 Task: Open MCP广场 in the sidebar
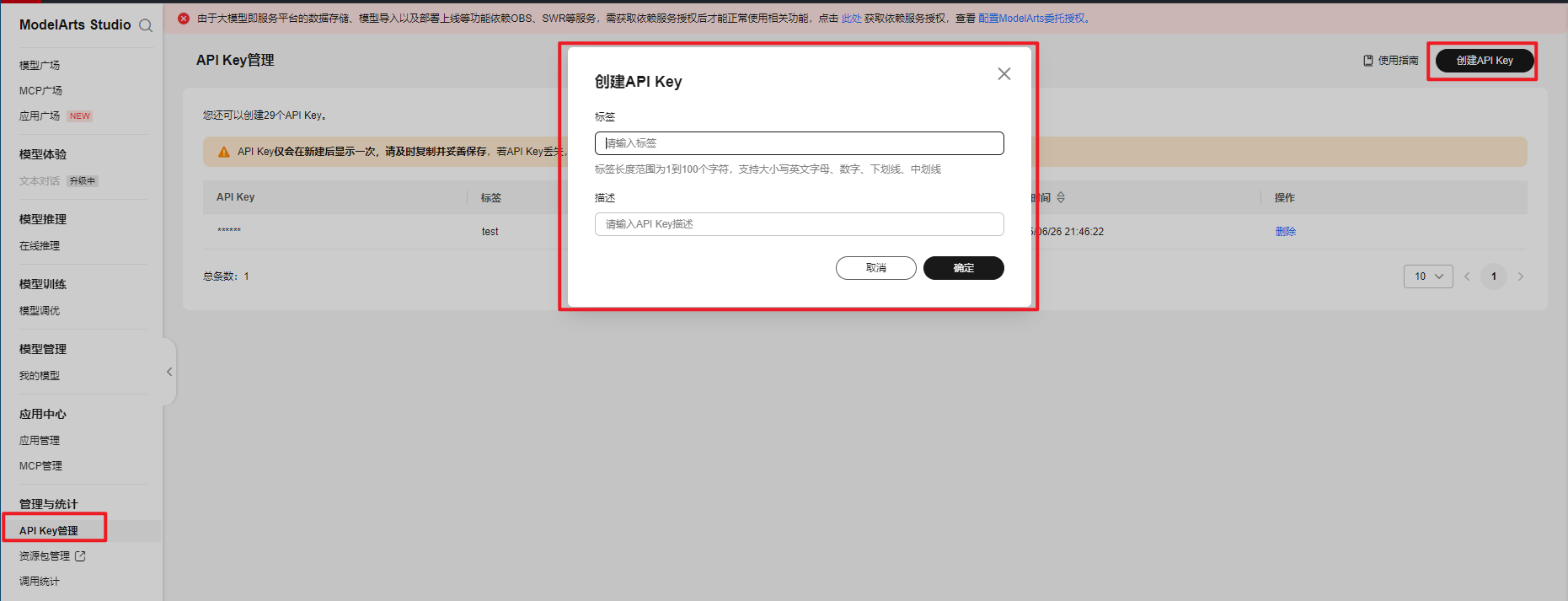pyautogui.click(x=40, y=91)
